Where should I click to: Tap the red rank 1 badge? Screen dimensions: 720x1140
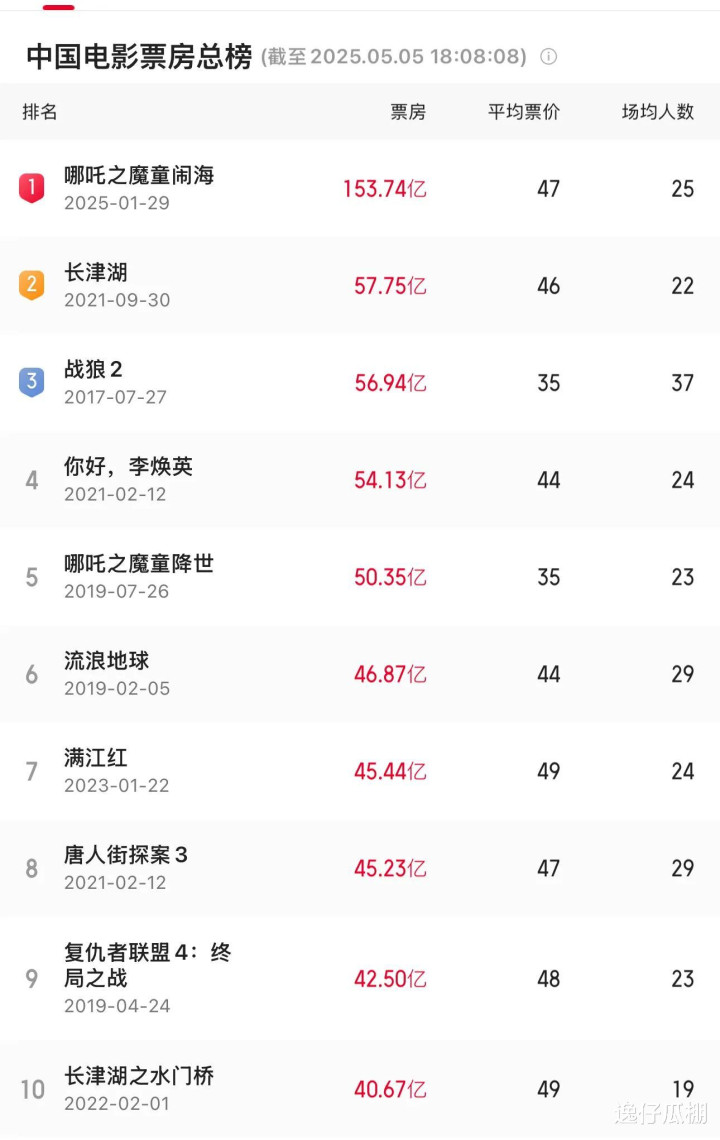click(31, 188)
